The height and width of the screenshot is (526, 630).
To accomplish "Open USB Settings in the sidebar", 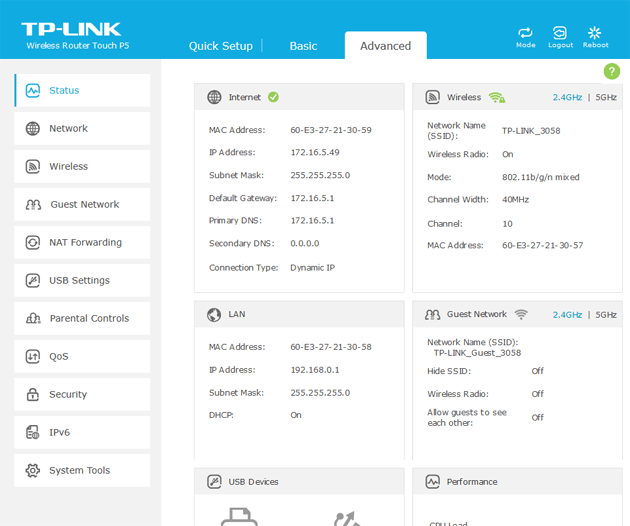I will (82, 280).
